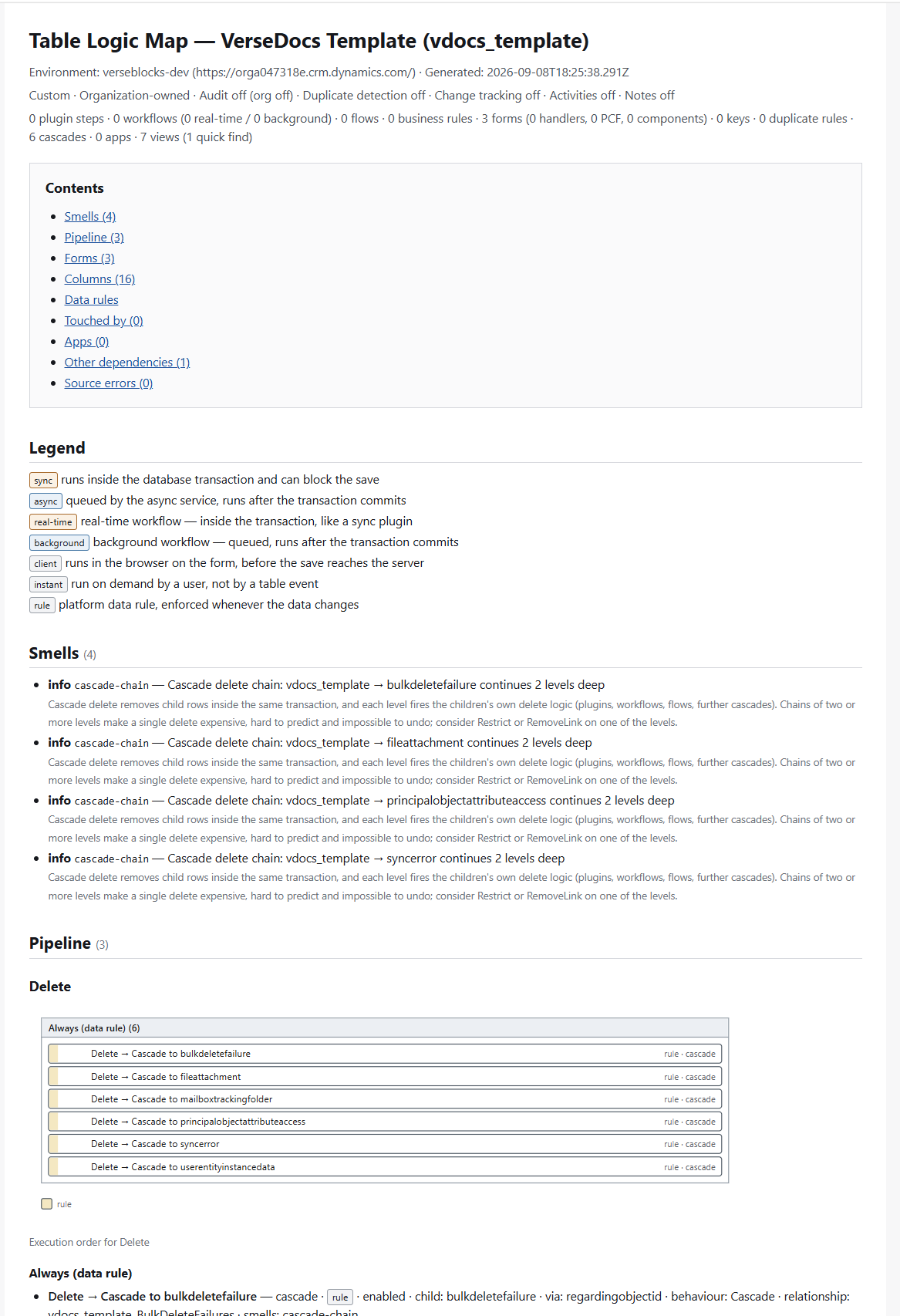Select the Cascade to userentityinstancedata pipeline row
Image resolution: width=900 pixels, height=1316 pixels.
(x=385, y=1167)
